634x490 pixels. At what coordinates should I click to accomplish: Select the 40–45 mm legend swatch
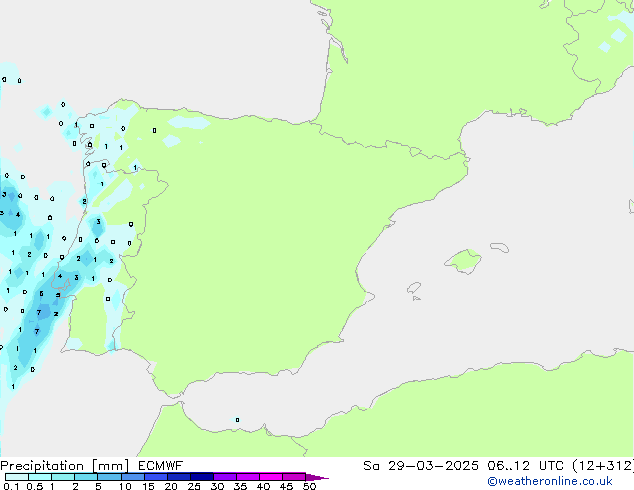[271, 477]
